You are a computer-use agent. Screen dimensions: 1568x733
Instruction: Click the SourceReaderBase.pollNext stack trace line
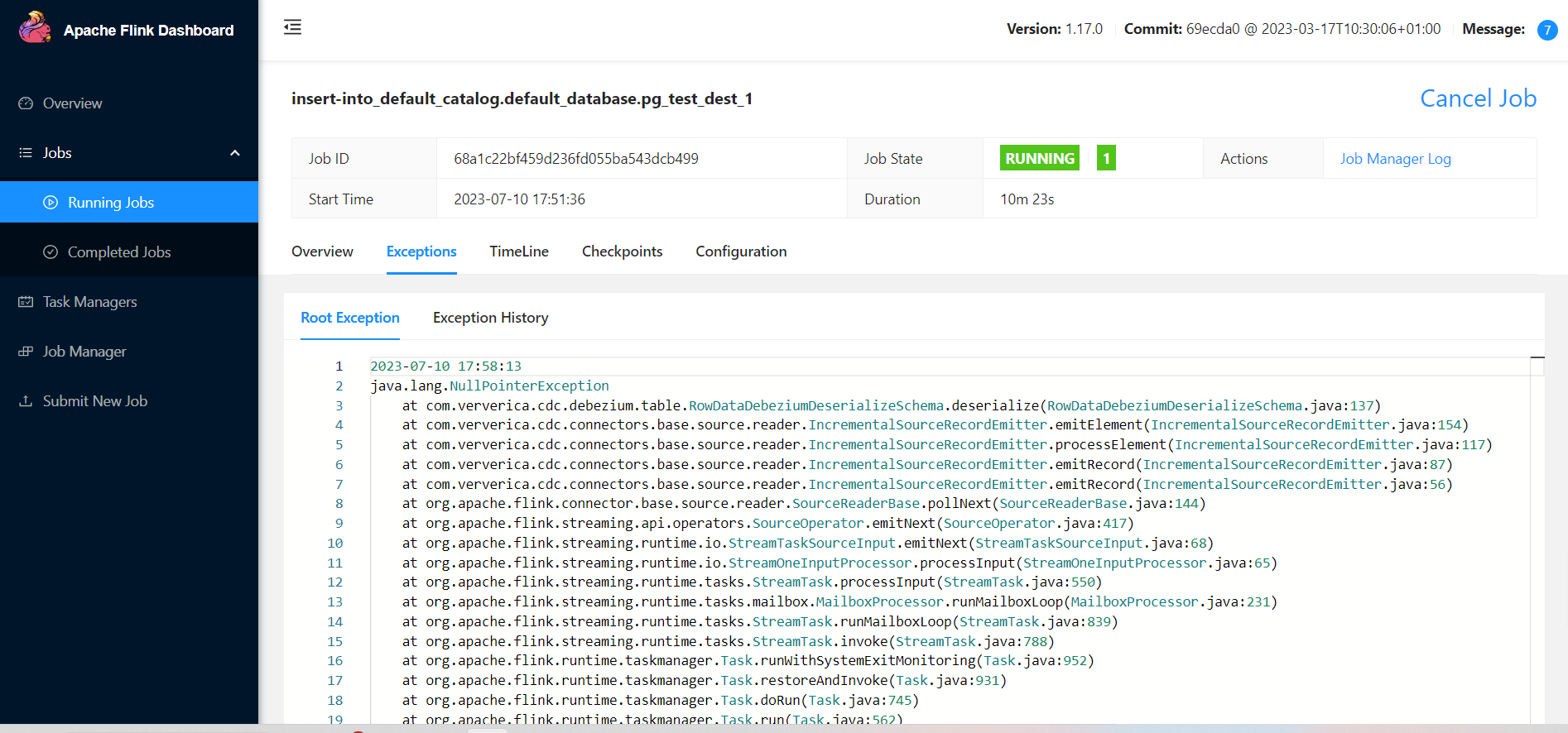804,503
